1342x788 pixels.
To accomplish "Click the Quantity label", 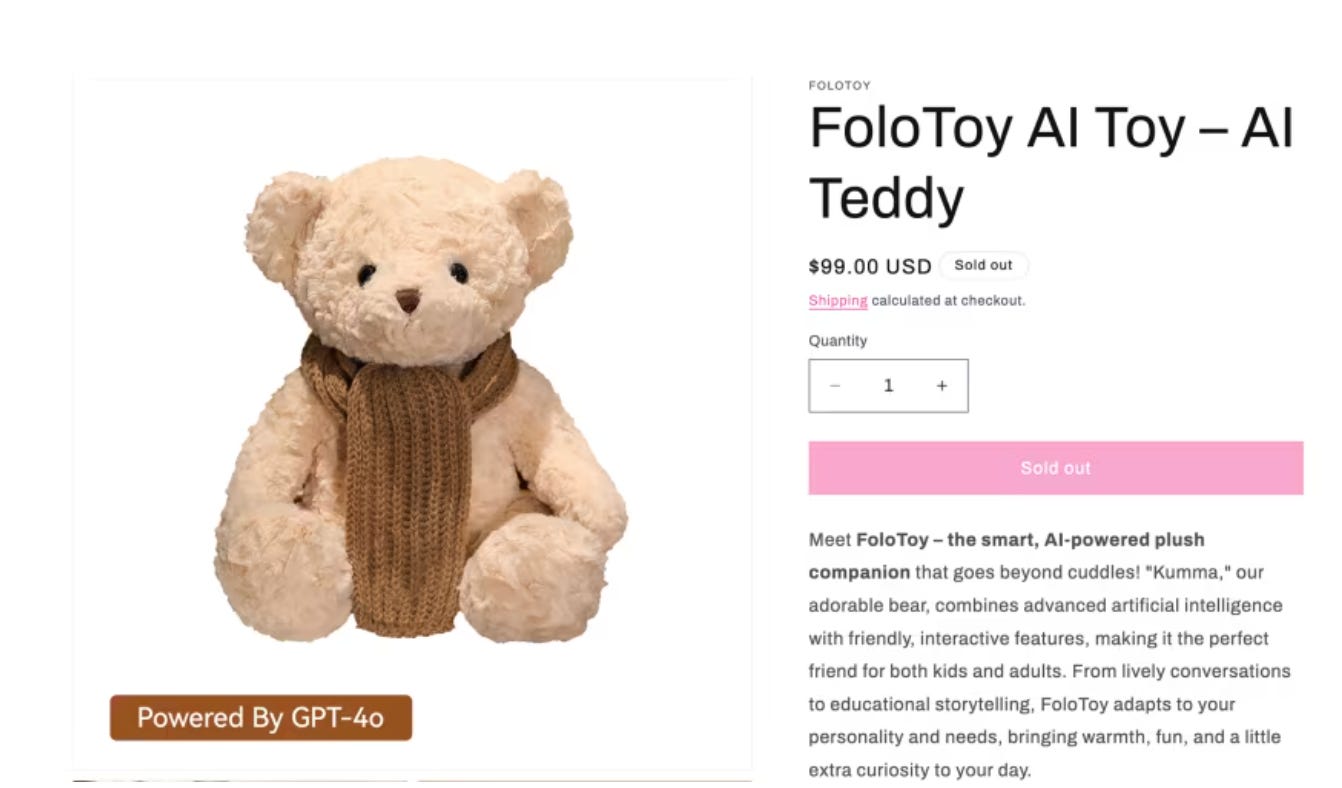I will pos(838,341).
